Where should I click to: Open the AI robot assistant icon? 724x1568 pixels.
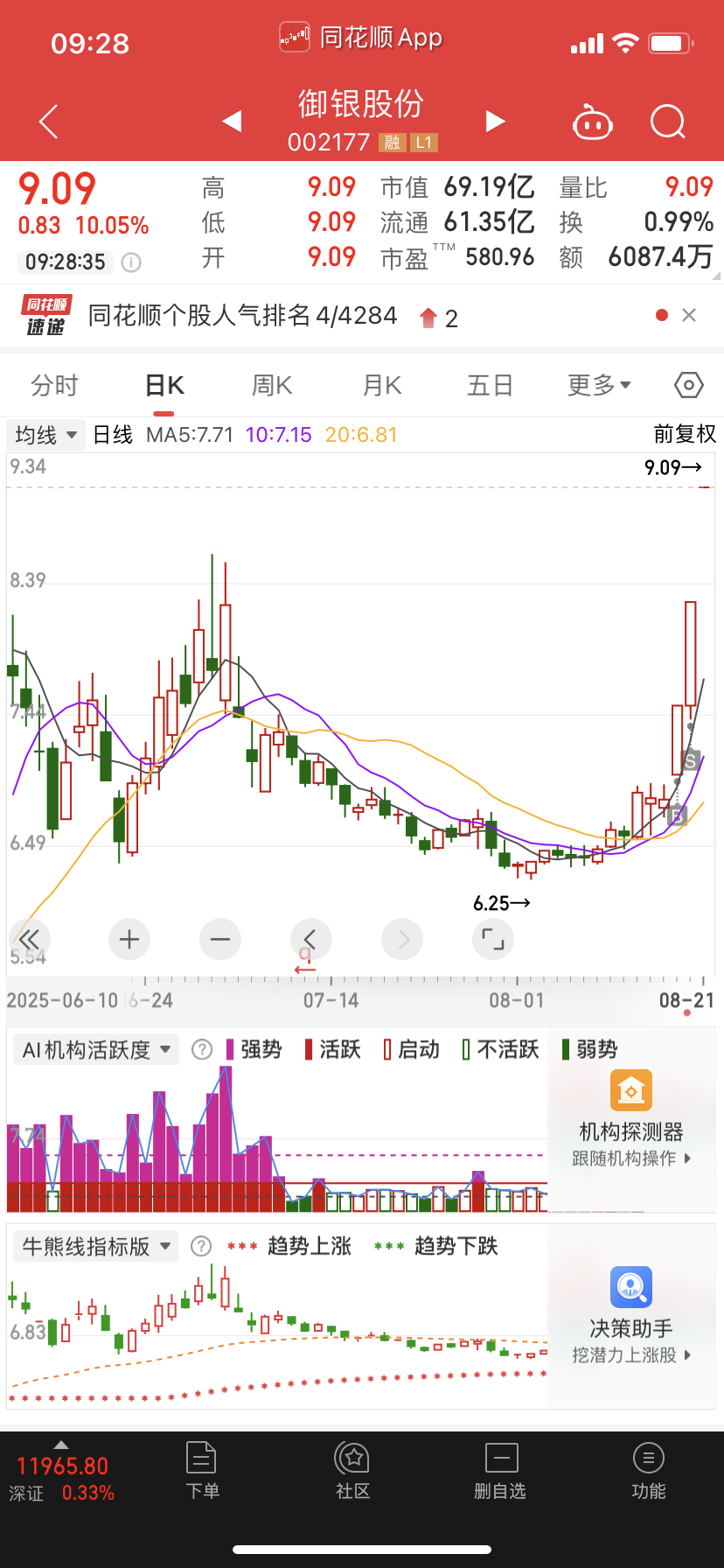point(593,122)
